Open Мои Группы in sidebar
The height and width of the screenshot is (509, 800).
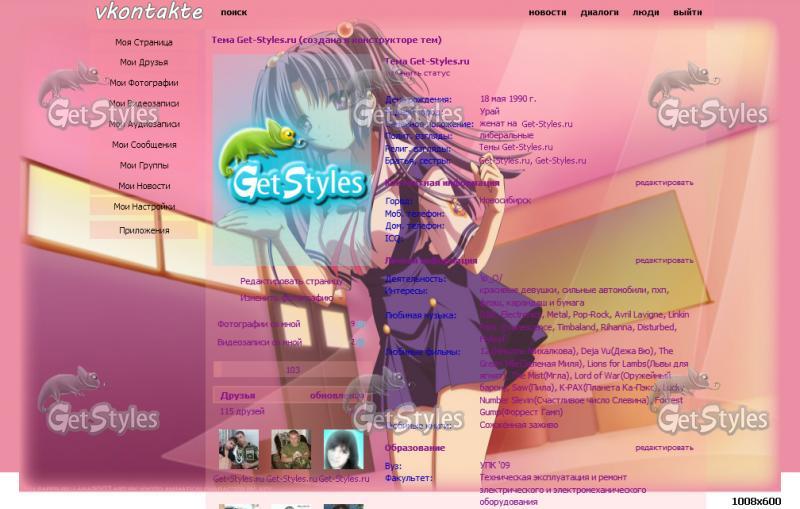pos(144,165)
